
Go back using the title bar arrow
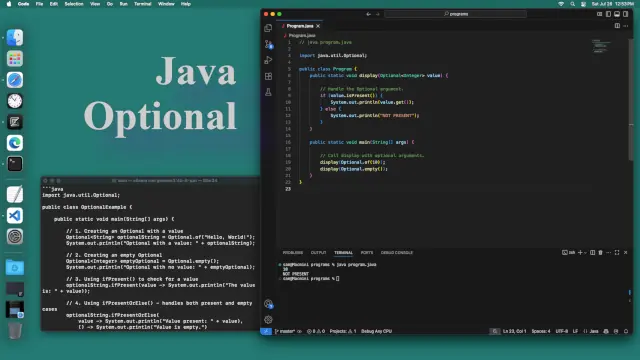[369, 14]
